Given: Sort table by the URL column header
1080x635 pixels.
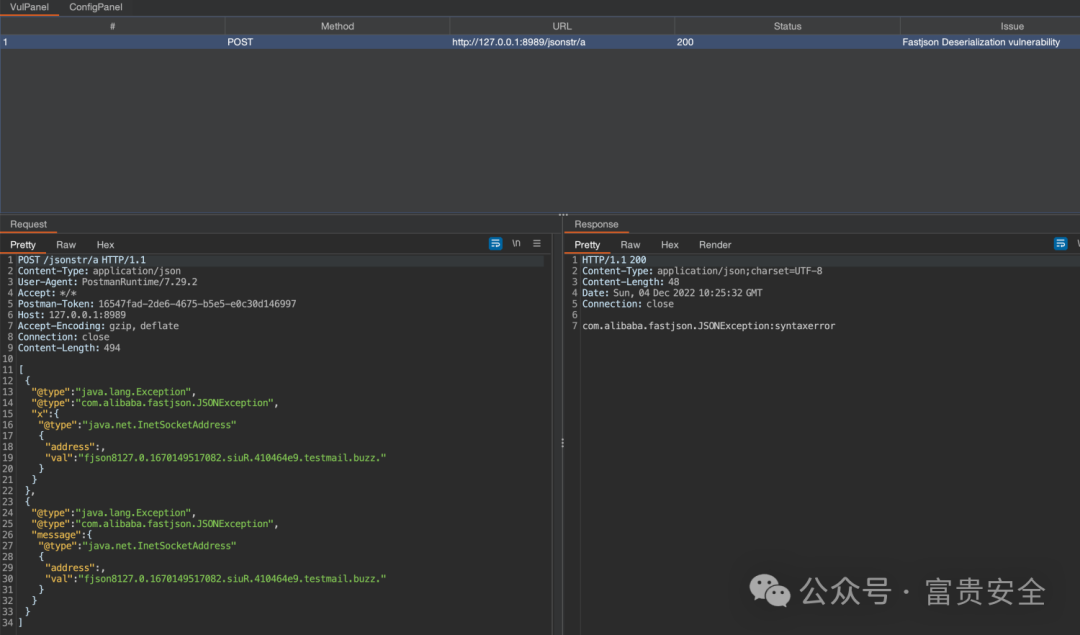Looking at the screenshot, I should (x=562, y=26).
